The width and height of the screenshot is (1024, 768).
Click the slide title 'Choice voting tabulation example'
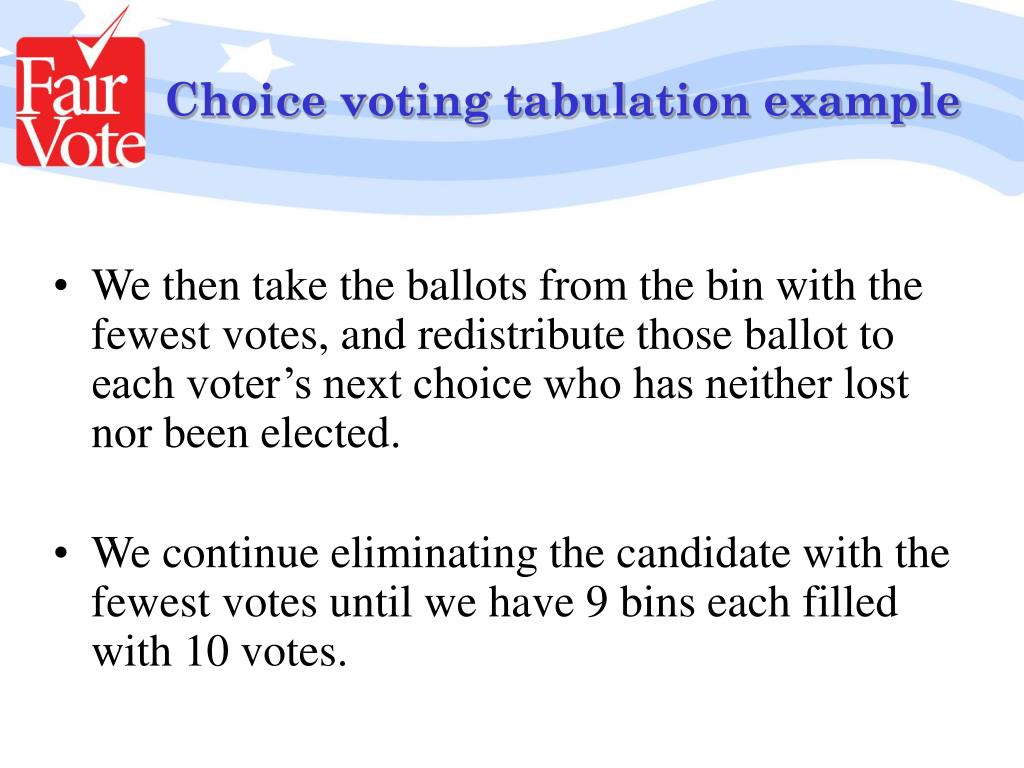[x=563, y=102]
